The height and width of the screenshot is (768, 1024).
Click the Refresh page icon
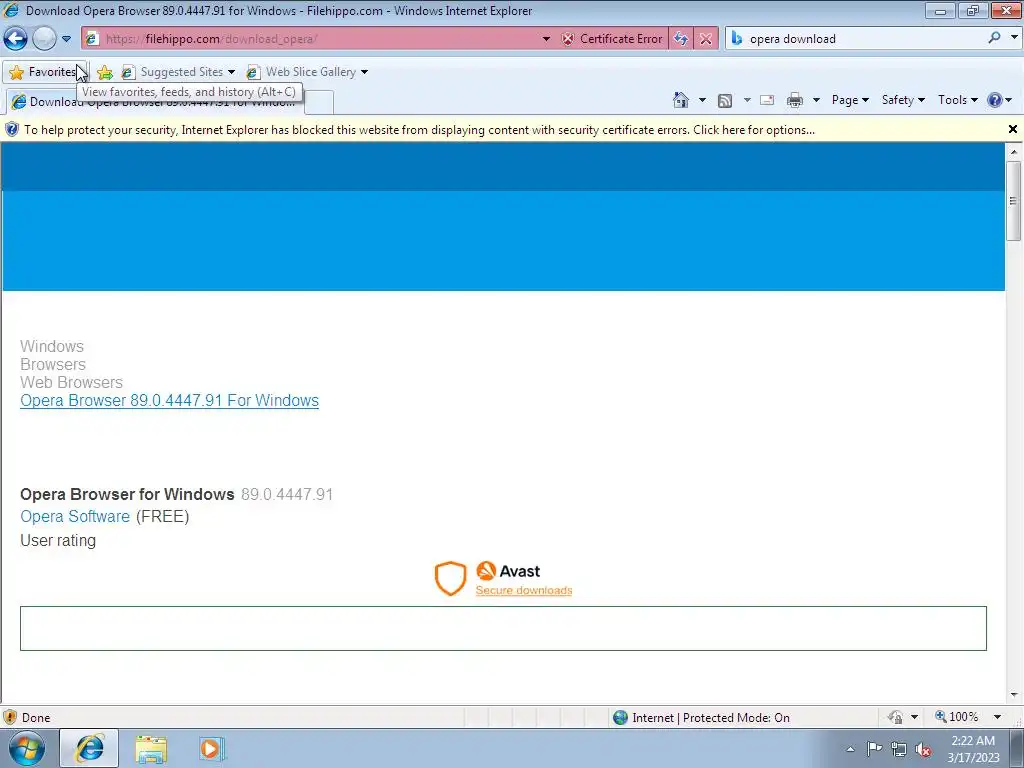pos(681,39)
